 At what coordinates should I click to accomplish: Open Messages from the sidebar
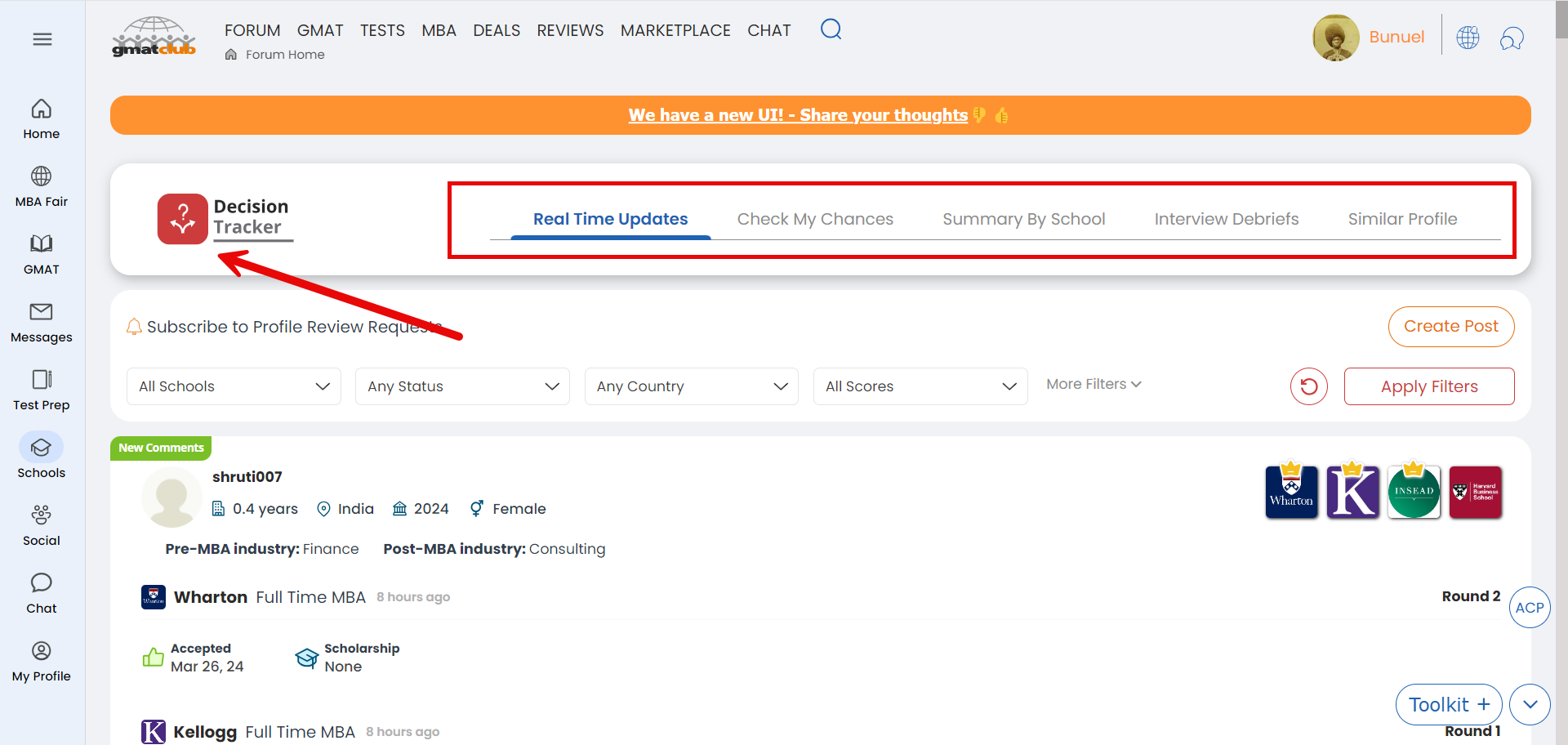coord(42,322)
